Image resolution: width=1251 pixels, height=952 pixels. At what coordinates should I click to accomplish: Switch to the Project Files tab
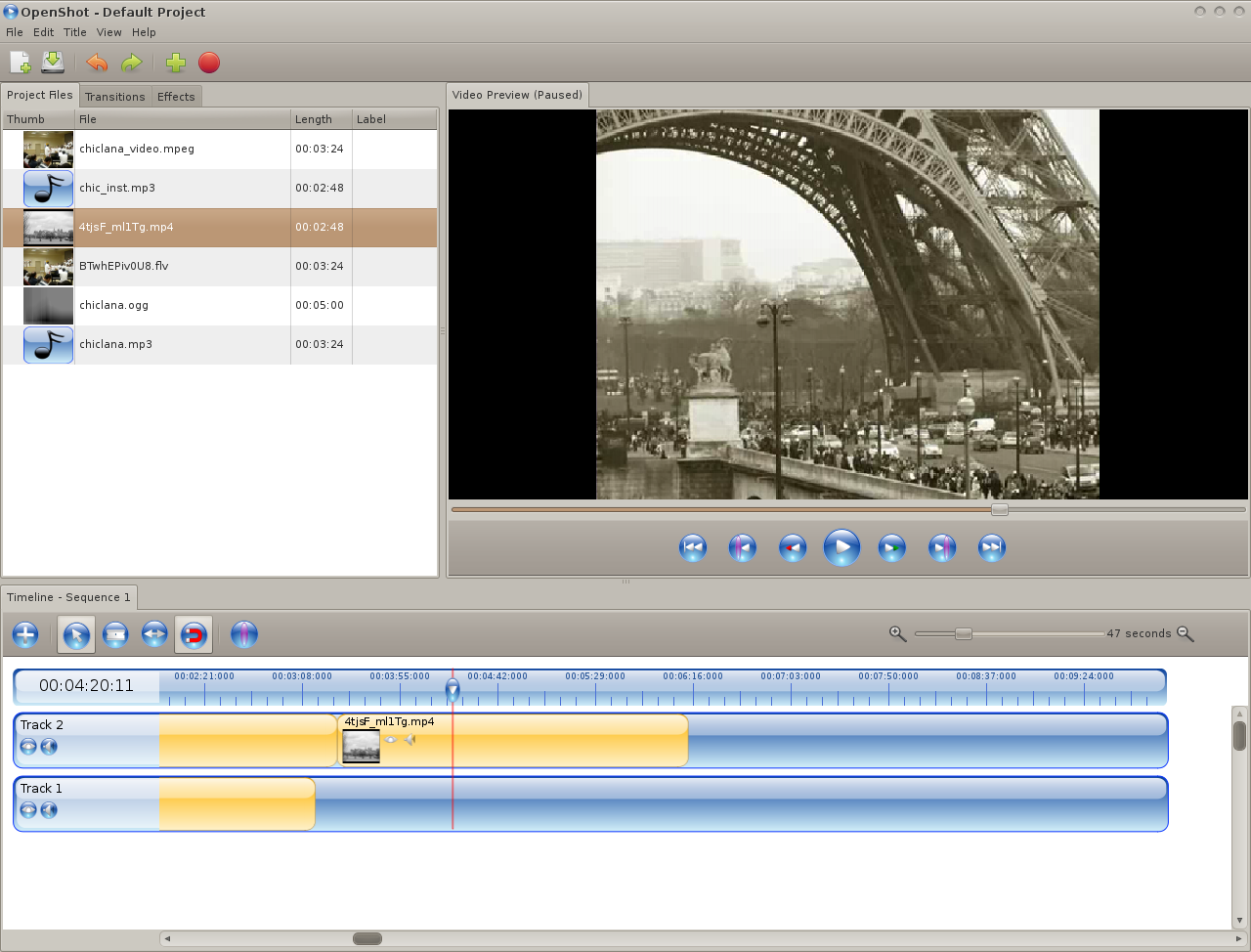coord(40,95)
